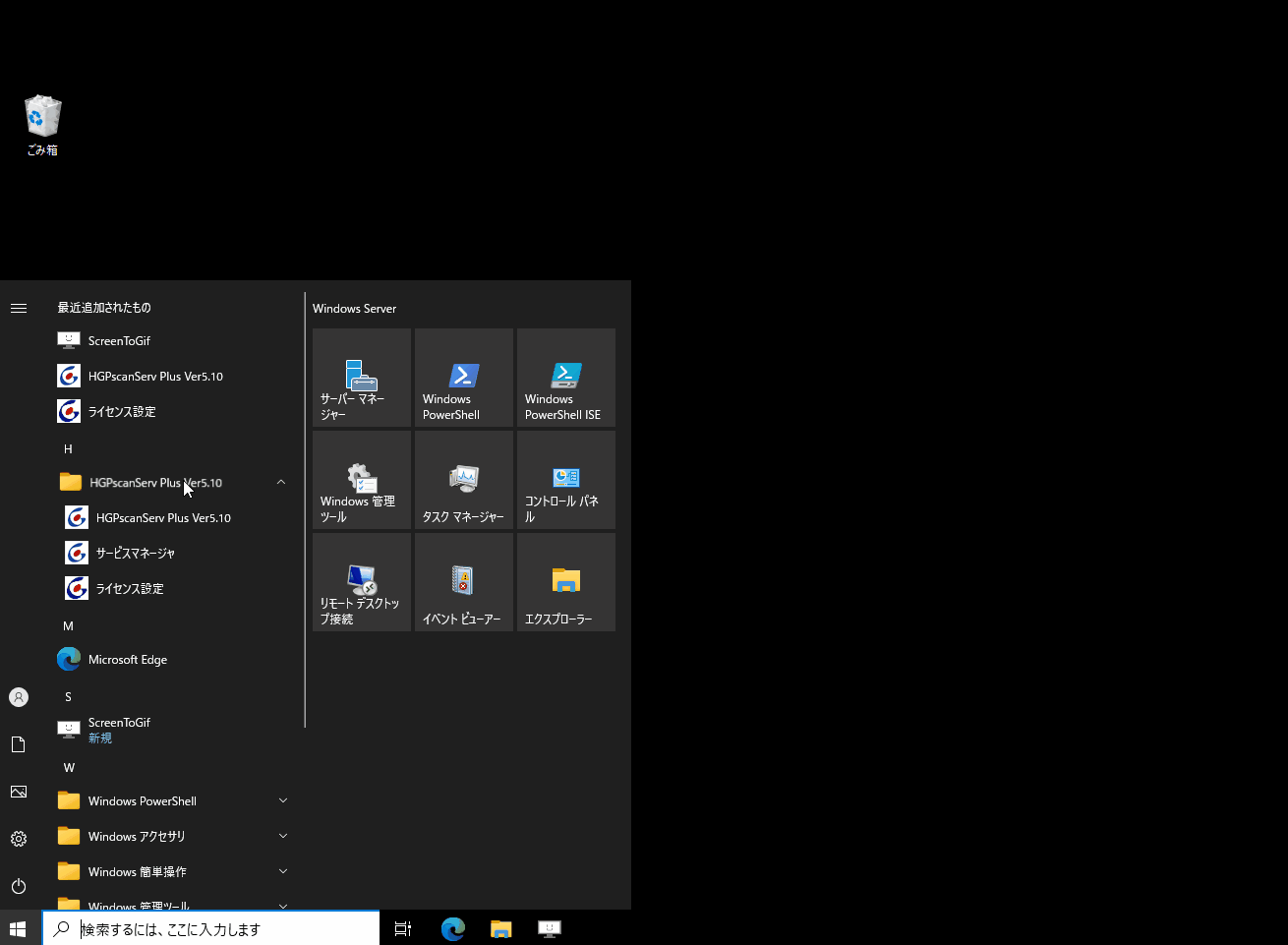
Task: Click the taskbar search box
Action: pos(210,928)
